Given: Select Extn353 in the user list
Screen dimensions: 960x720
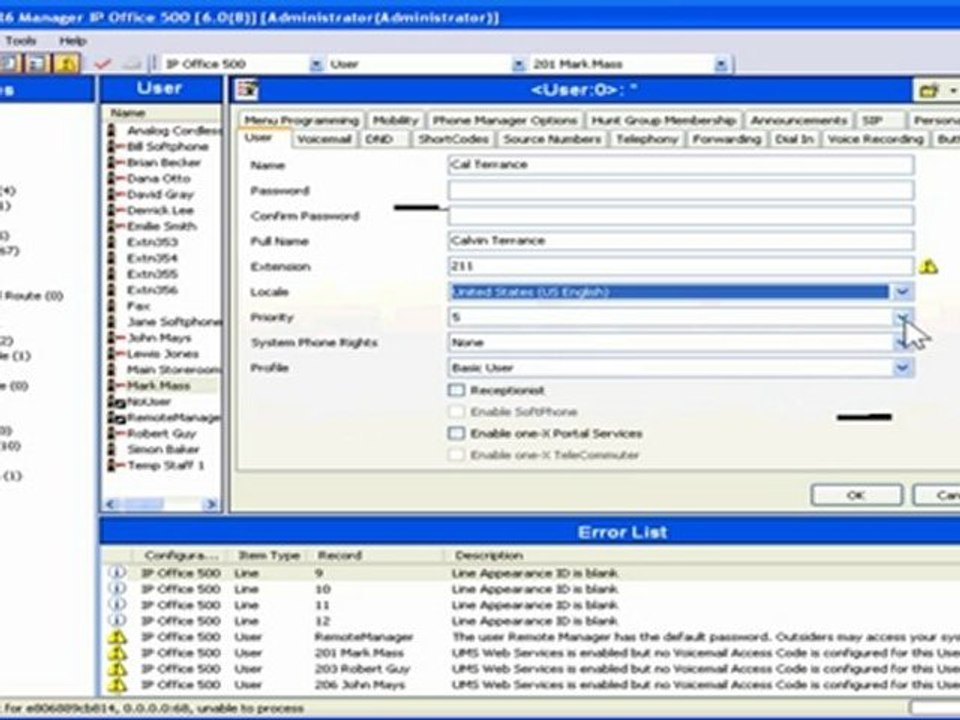Looking at the screenshot, I should point(152,242).
